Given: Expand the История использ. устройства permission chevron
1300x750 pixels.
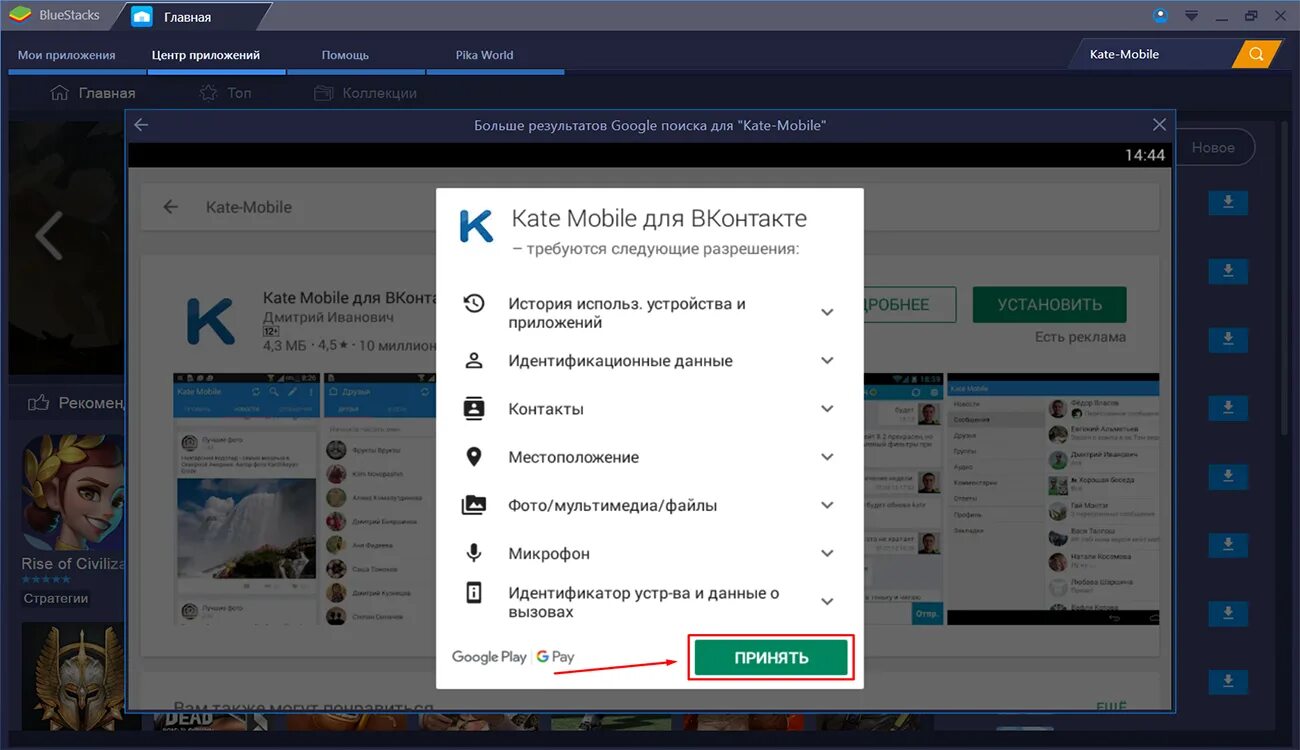Looking at the screenshot, I should [827, 313].
